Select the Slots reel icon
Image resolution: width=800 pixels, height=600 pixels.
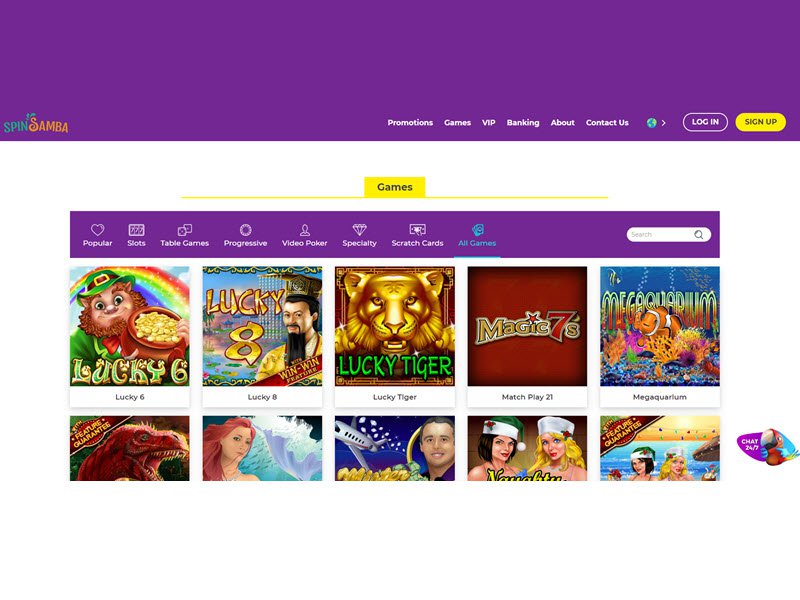click(x=136, y=230)
